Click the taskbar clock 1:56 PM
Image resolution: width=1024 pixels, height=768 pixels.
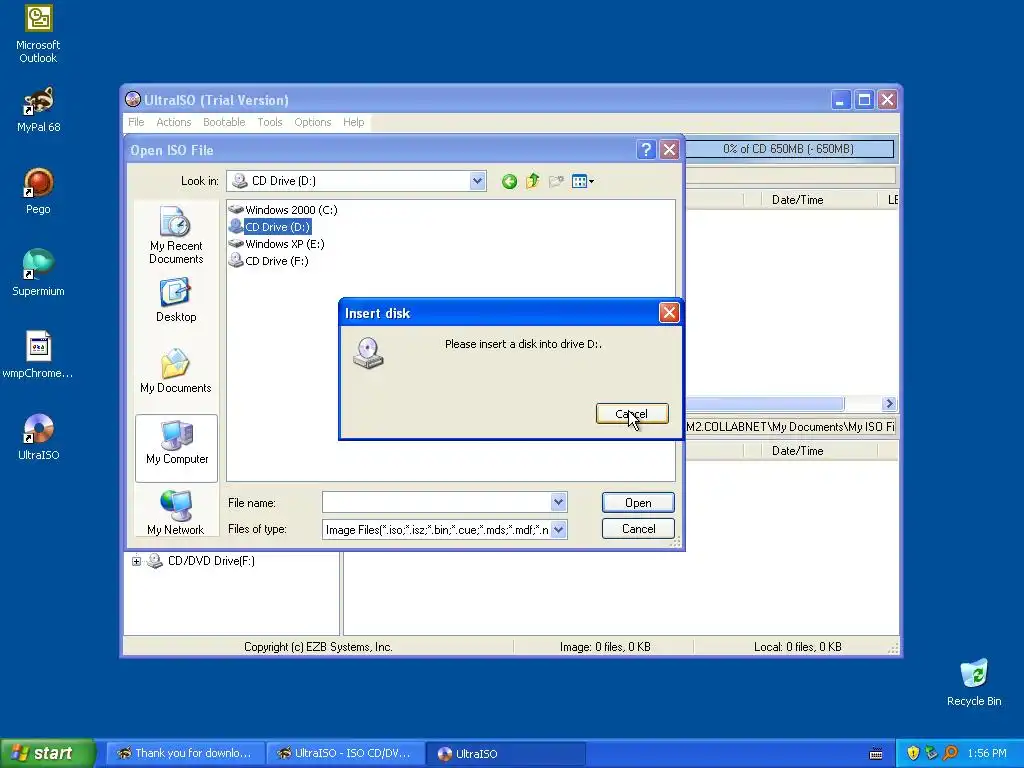[987, 754]
